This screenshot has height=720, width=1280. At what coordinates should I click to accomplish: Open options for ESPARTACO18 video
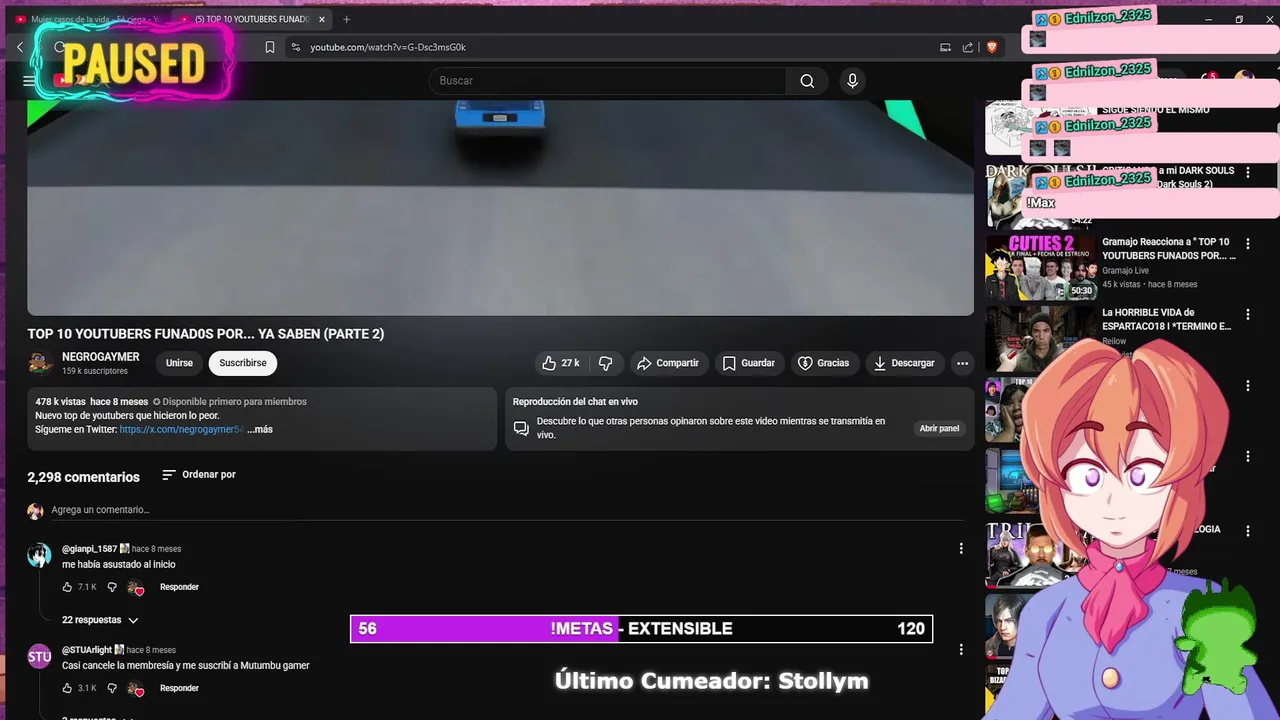click(1248, 314)
